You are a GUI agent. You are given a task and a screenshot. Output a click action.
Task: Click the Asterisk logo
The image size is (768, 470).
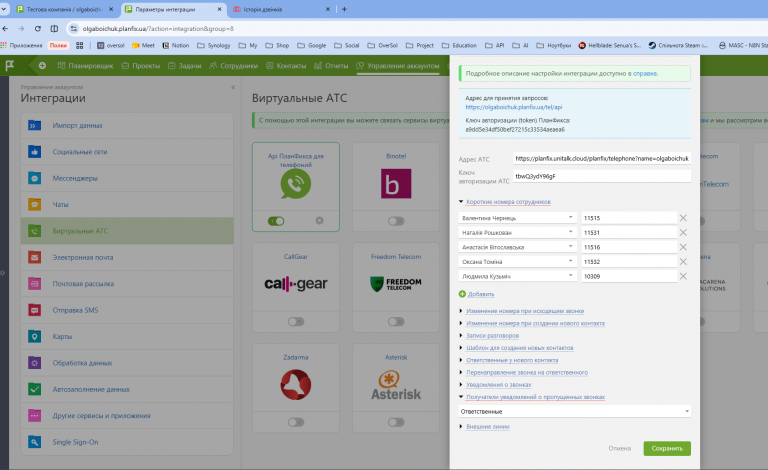tap(396, 385)
